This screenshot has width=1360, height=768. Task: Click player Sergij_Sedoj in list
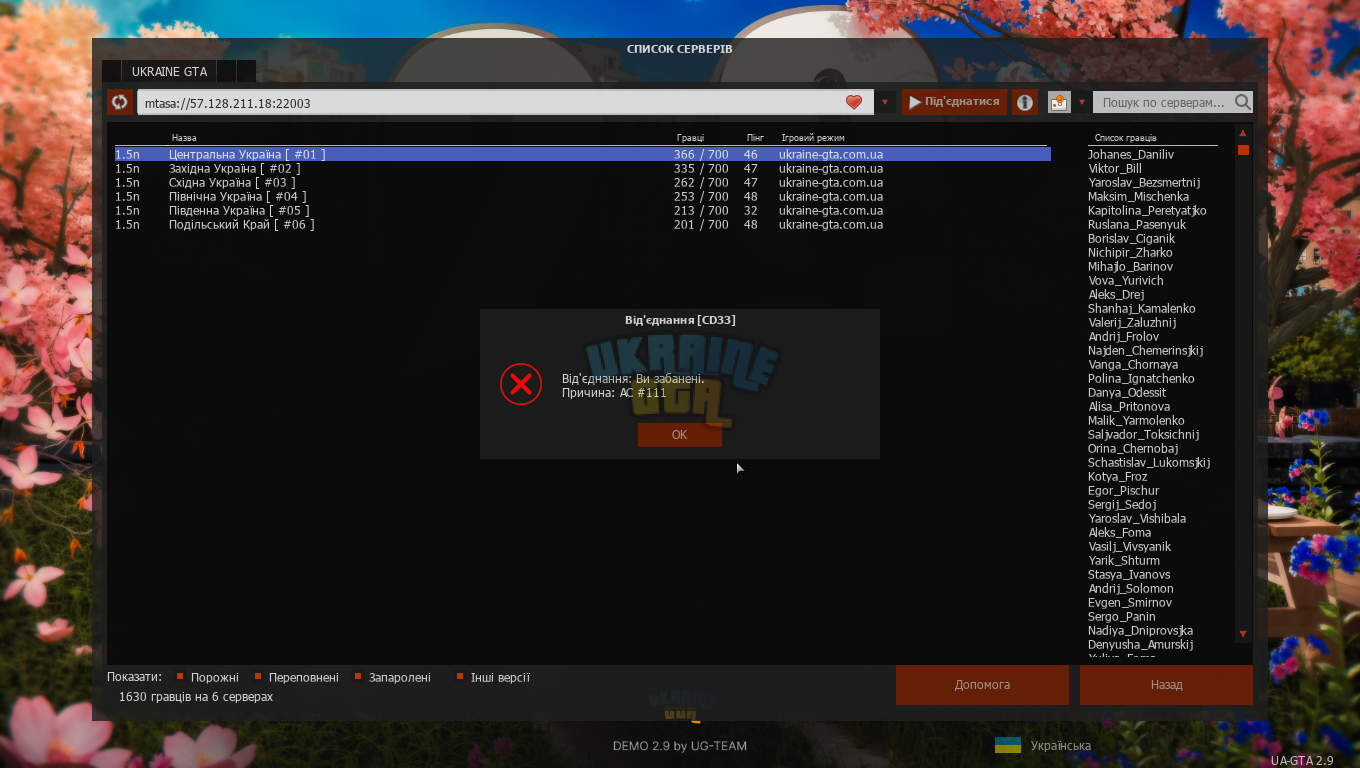coord(1122,505)
